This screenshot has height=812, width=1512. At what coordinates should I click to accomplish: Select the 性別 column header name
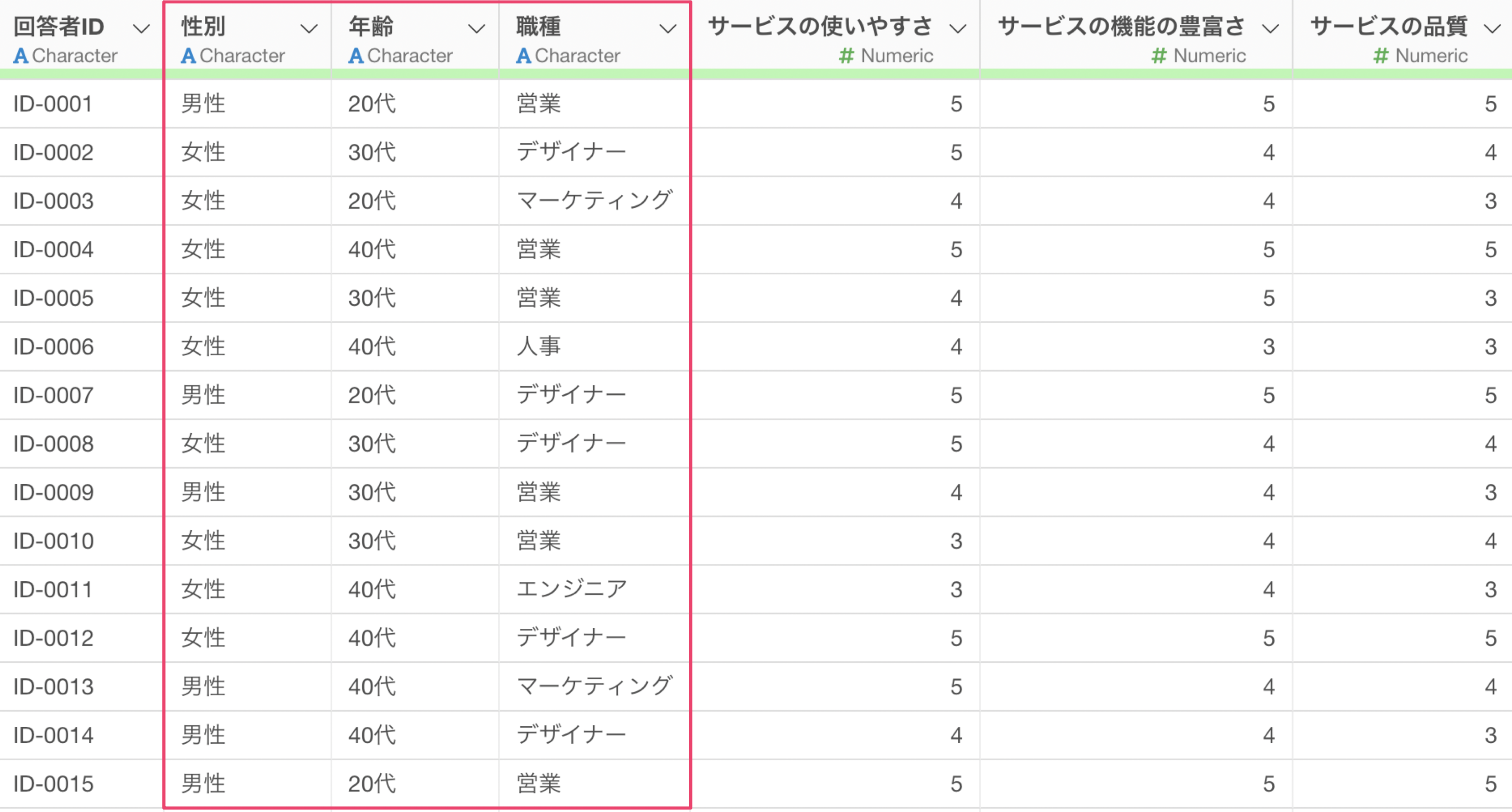203,27
